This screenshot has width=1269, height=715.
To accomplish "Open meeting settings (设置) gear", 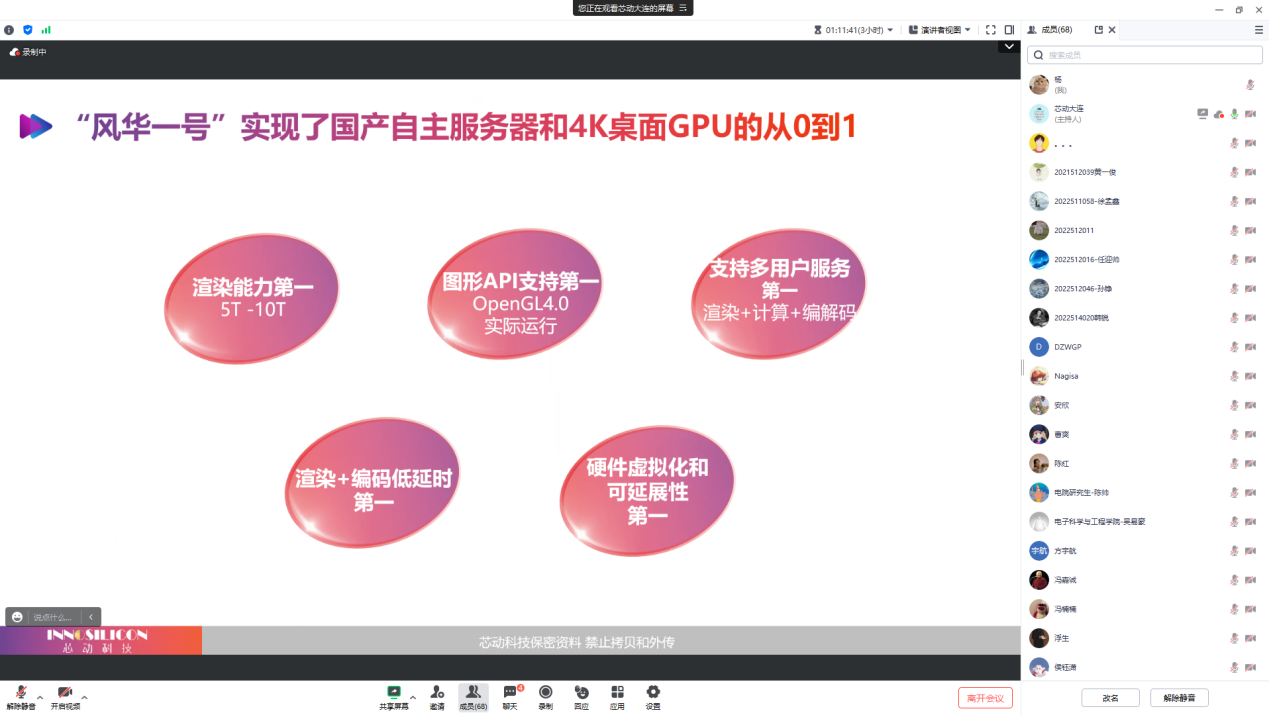I will coord(653,696).
